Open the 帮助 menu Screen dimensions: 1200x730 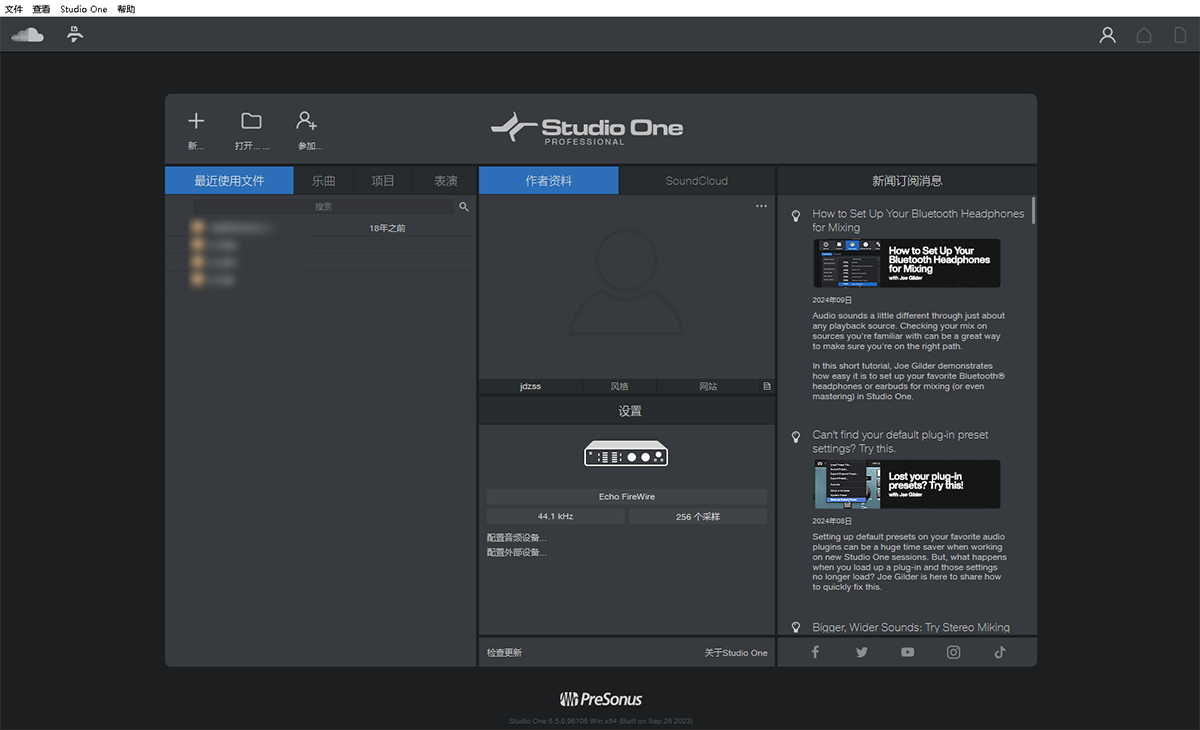pos(126,8)
